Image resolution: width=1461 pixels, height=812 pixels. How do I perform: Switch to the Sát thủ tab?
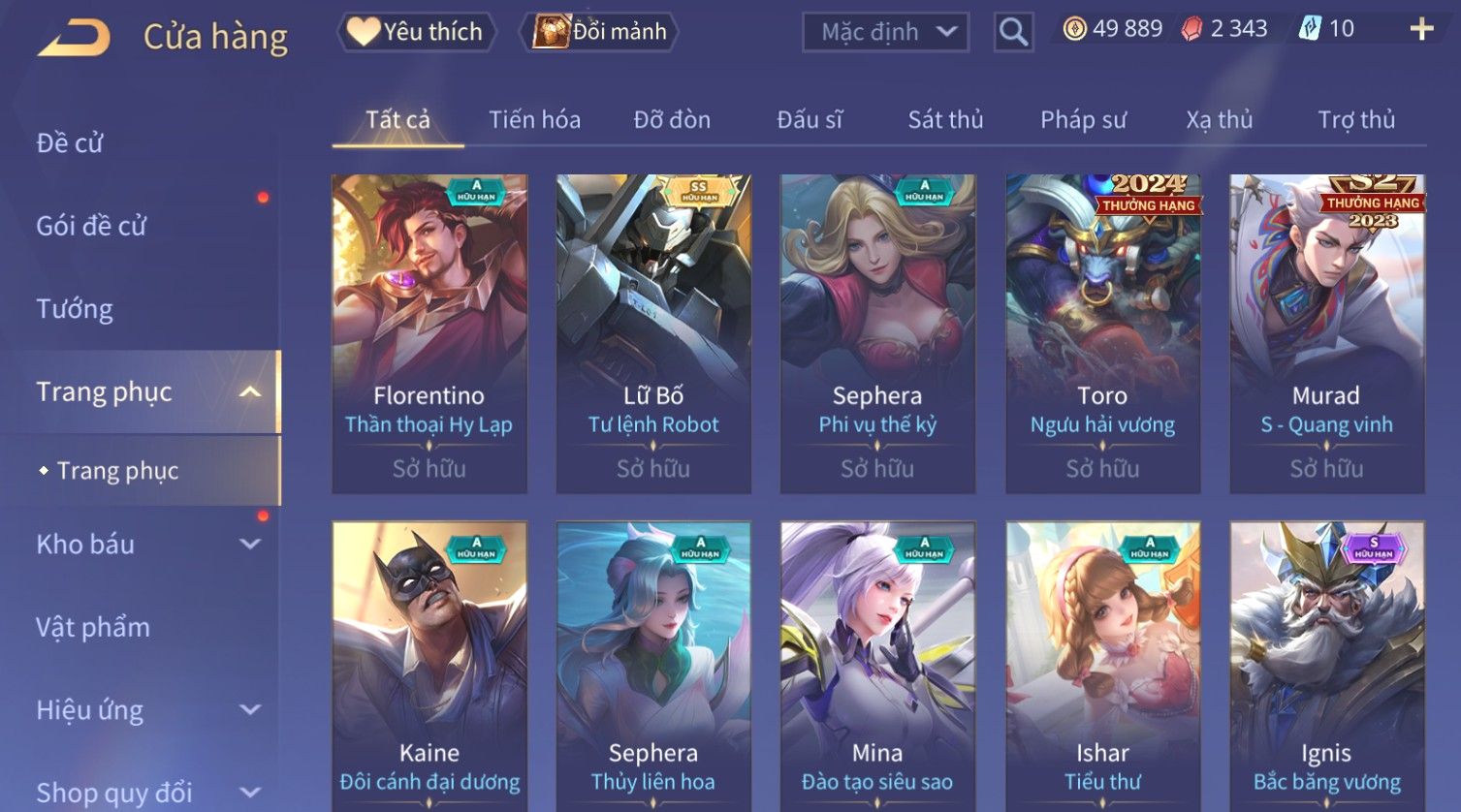[945, 120]
